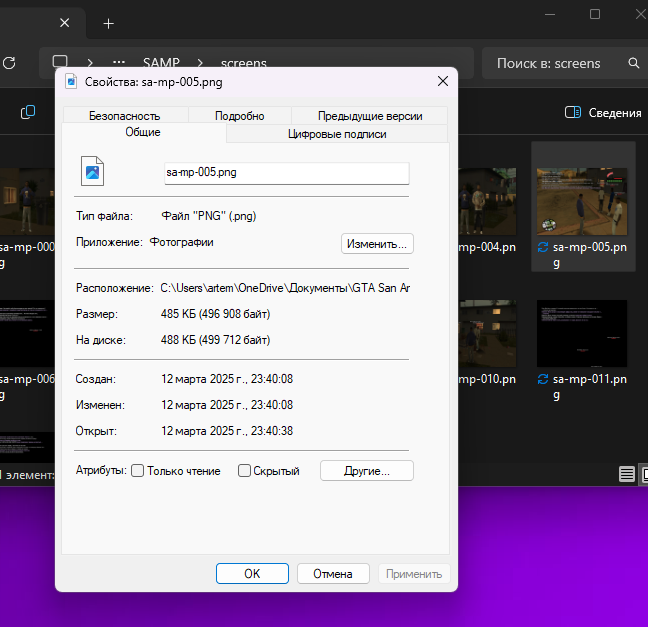Open the Цифровые подписи tab
648x627 pixels.
click(337, 133)
